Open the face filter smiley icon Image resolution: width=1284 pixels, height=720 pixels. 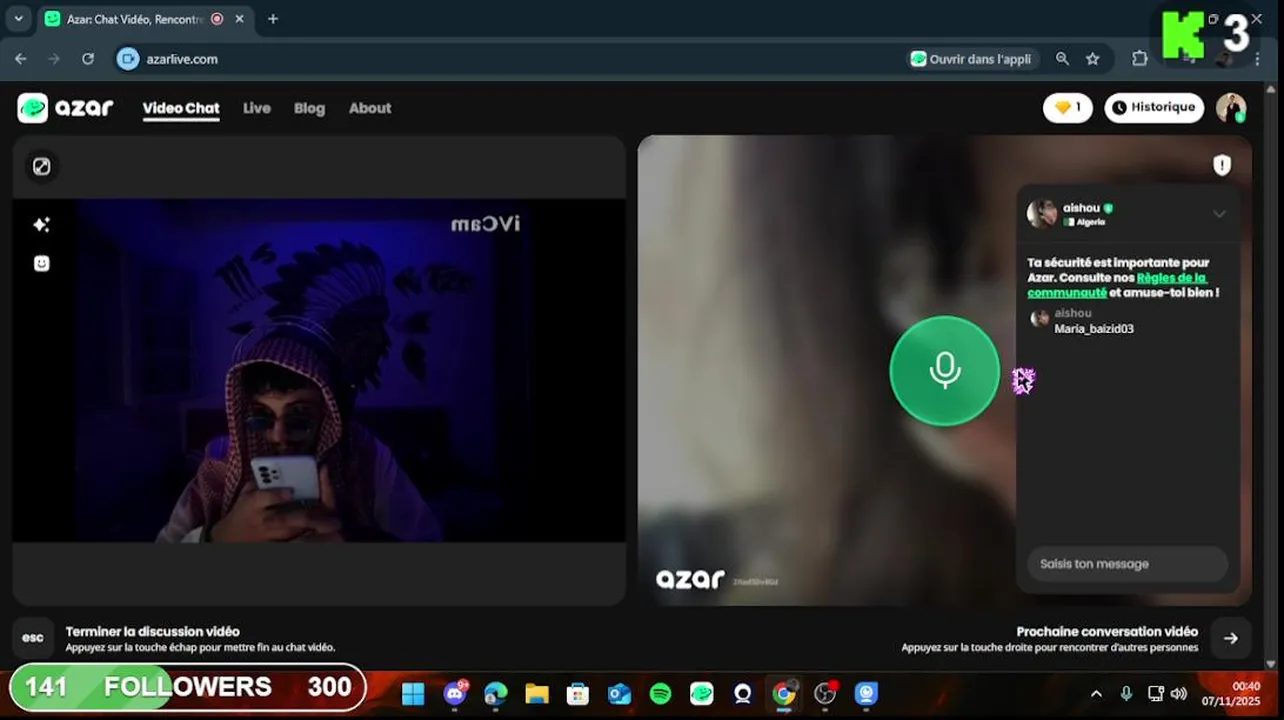(x=41, y=263)
